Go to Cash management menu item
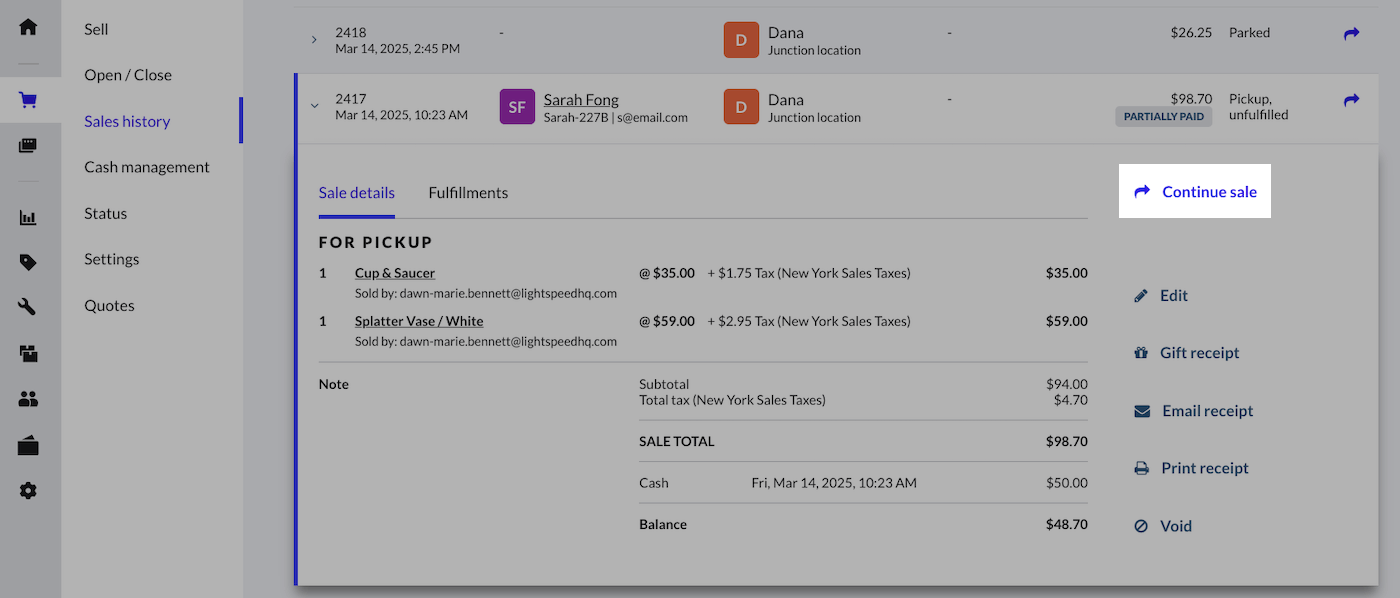The height and width of the screenshot is (598, 1400). click(x=147, y=167)
